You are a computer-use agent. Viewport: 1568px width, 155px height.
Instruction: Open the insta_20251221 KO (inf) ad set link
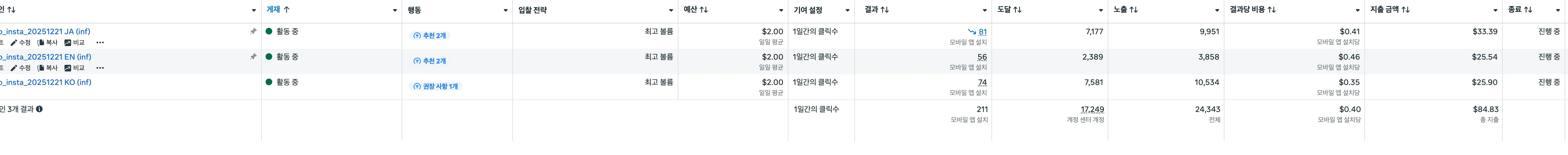46,82
